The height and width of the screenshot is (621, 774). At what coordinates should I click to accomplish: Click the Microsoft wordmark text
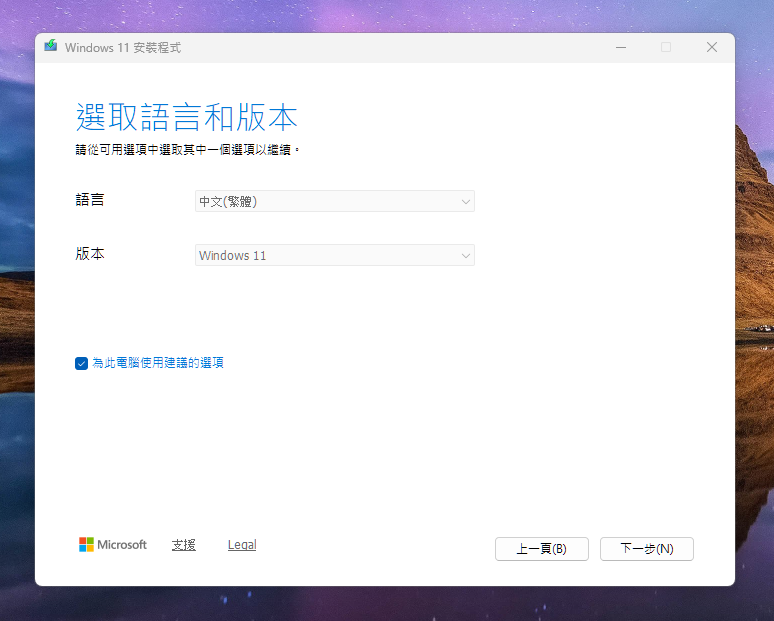click(121, 545)
